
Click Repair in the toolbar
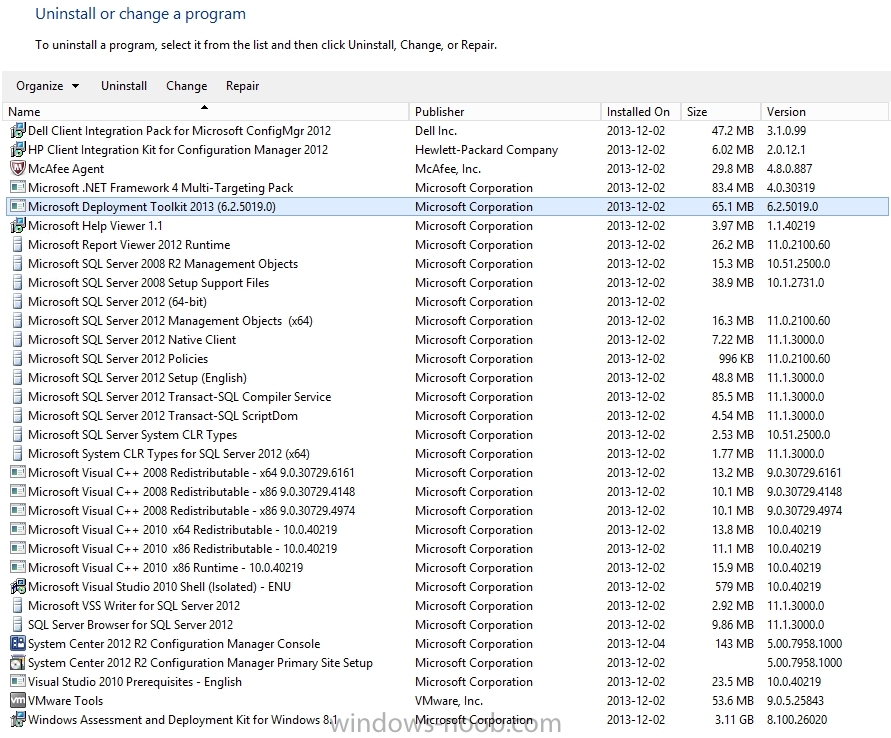click(242, 86)
